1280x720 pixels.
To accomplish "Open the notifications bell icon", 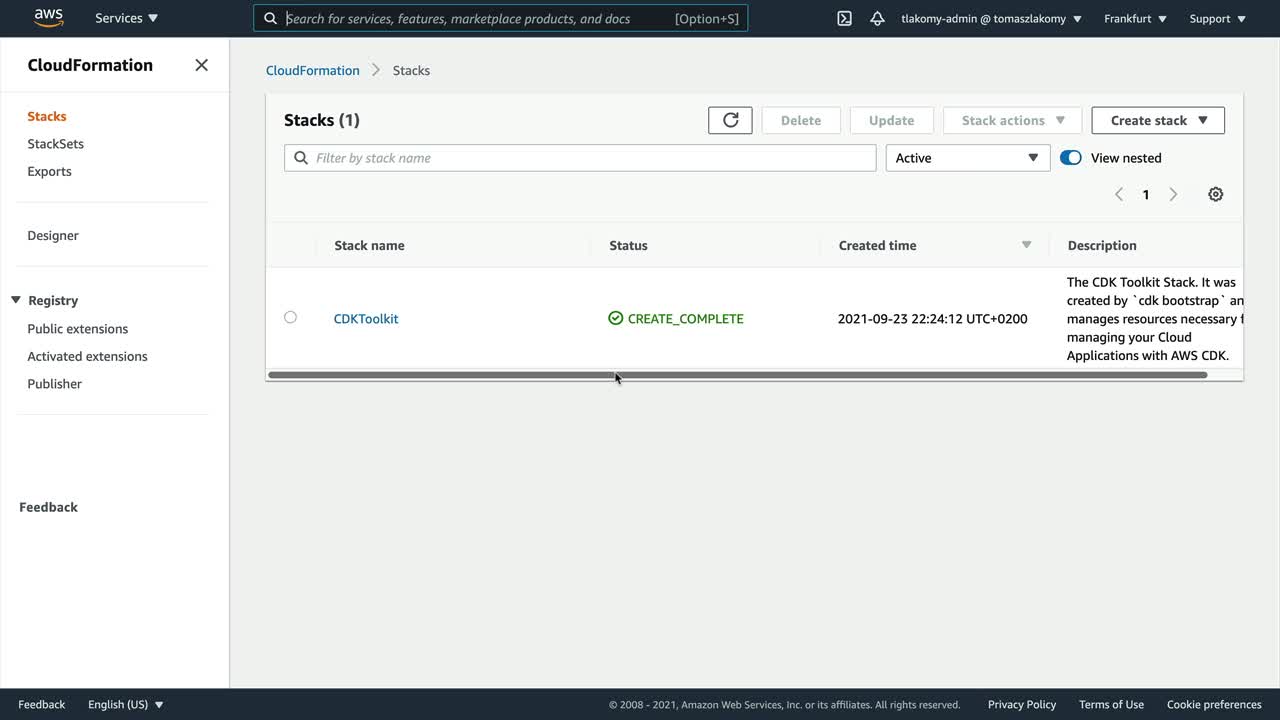I will (877, 18).
